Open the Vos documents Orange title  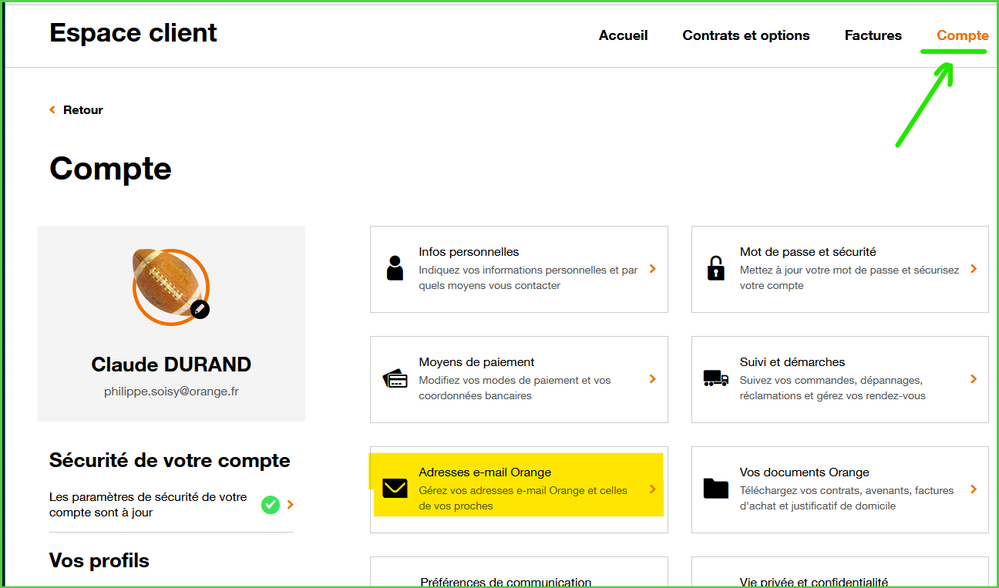pos(804,472)
